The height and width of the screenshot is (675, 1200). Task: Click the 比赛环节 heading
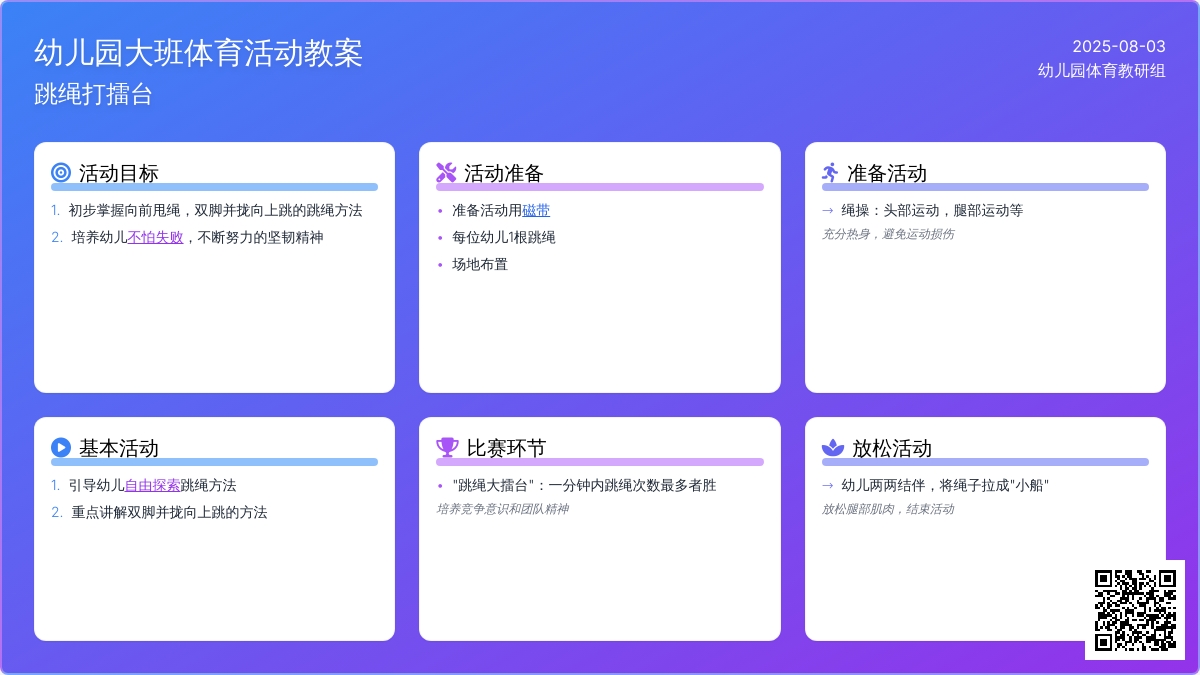click(507, 448)
